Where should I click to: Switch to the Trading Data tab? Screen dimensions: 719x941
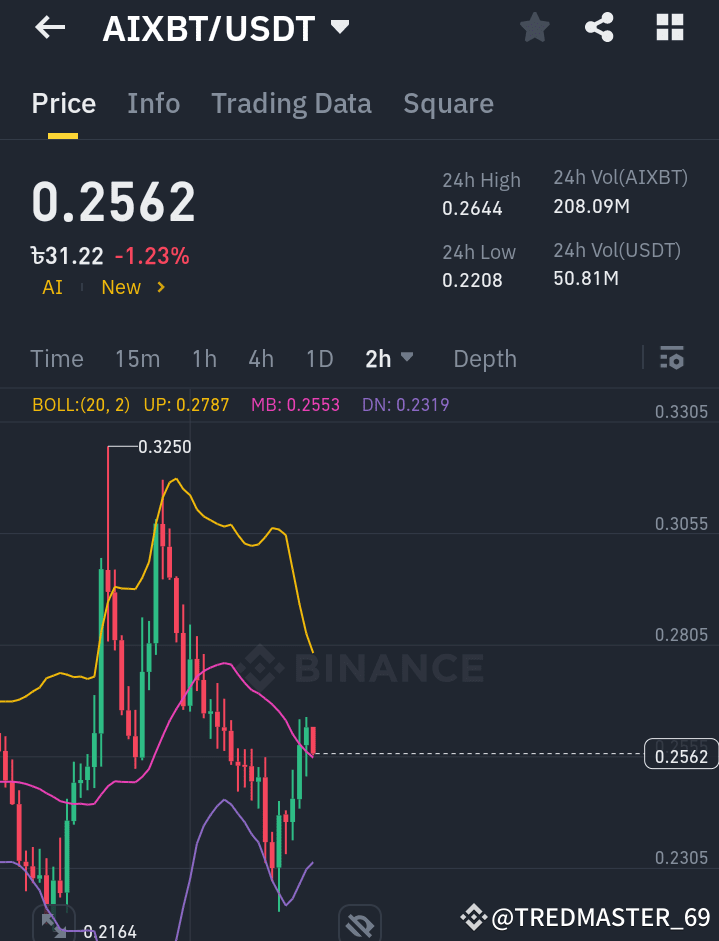point(291,103)
